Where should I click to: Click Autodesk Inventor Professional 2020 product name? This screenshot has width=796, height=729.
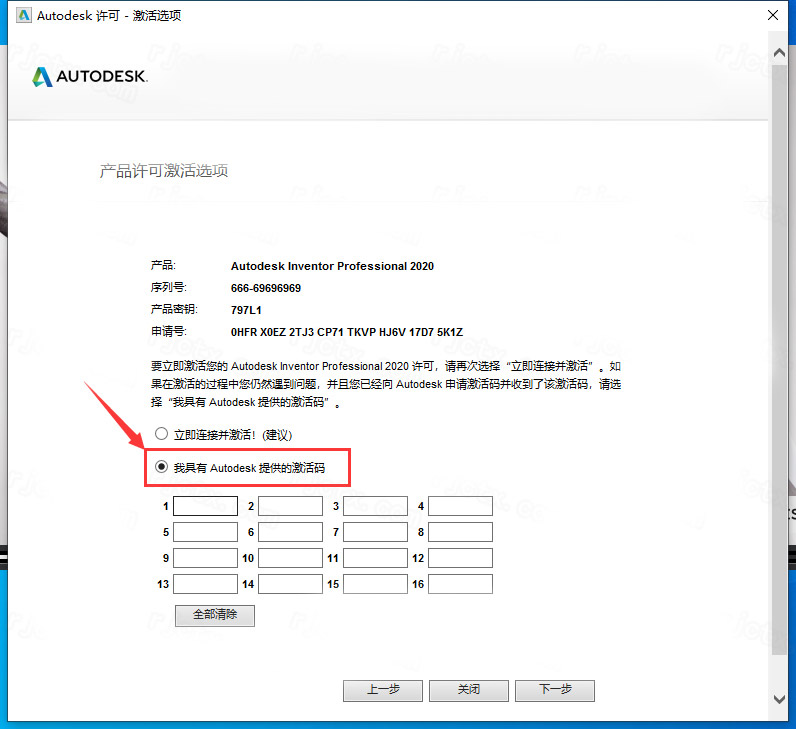332,266
